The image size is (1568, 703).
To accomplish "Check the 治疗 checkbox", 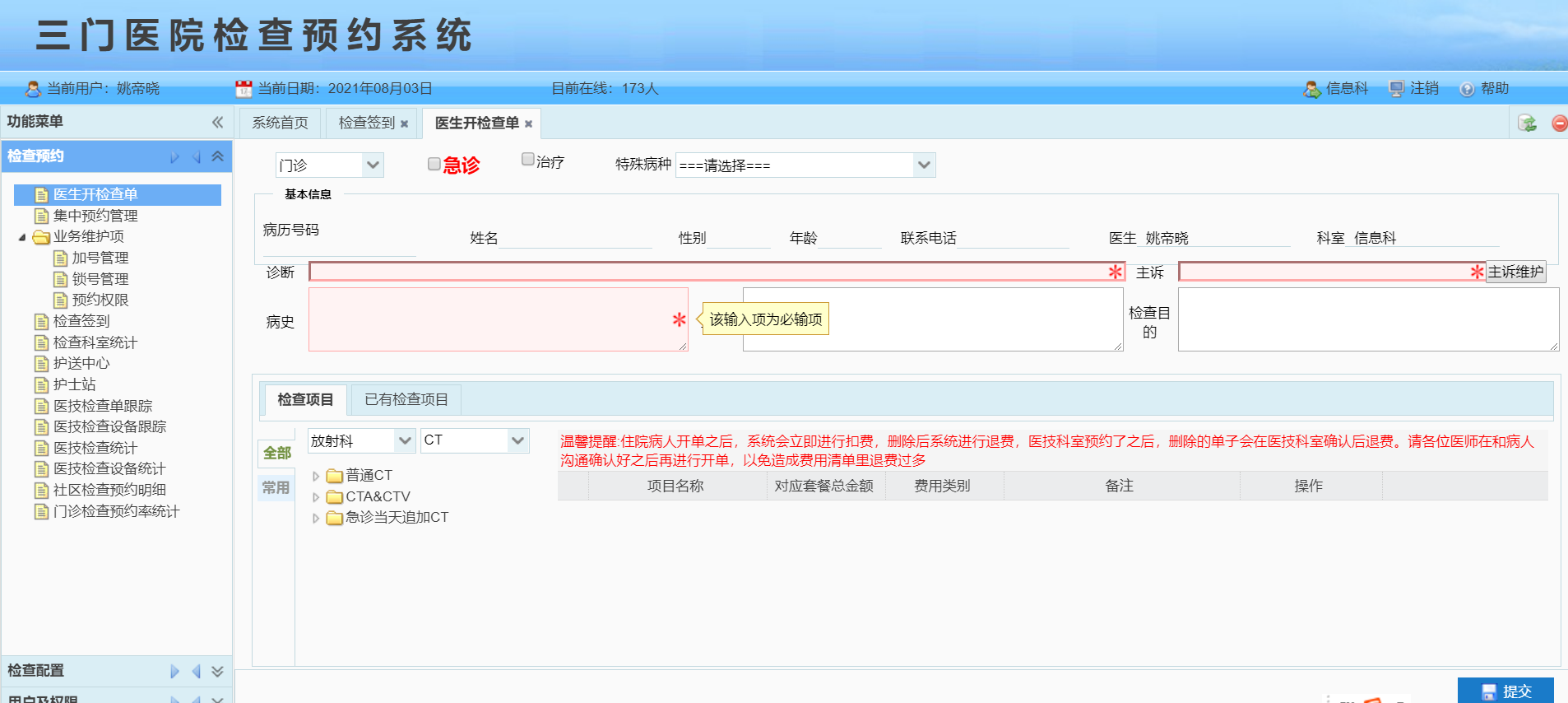I will tap(527, 160).
